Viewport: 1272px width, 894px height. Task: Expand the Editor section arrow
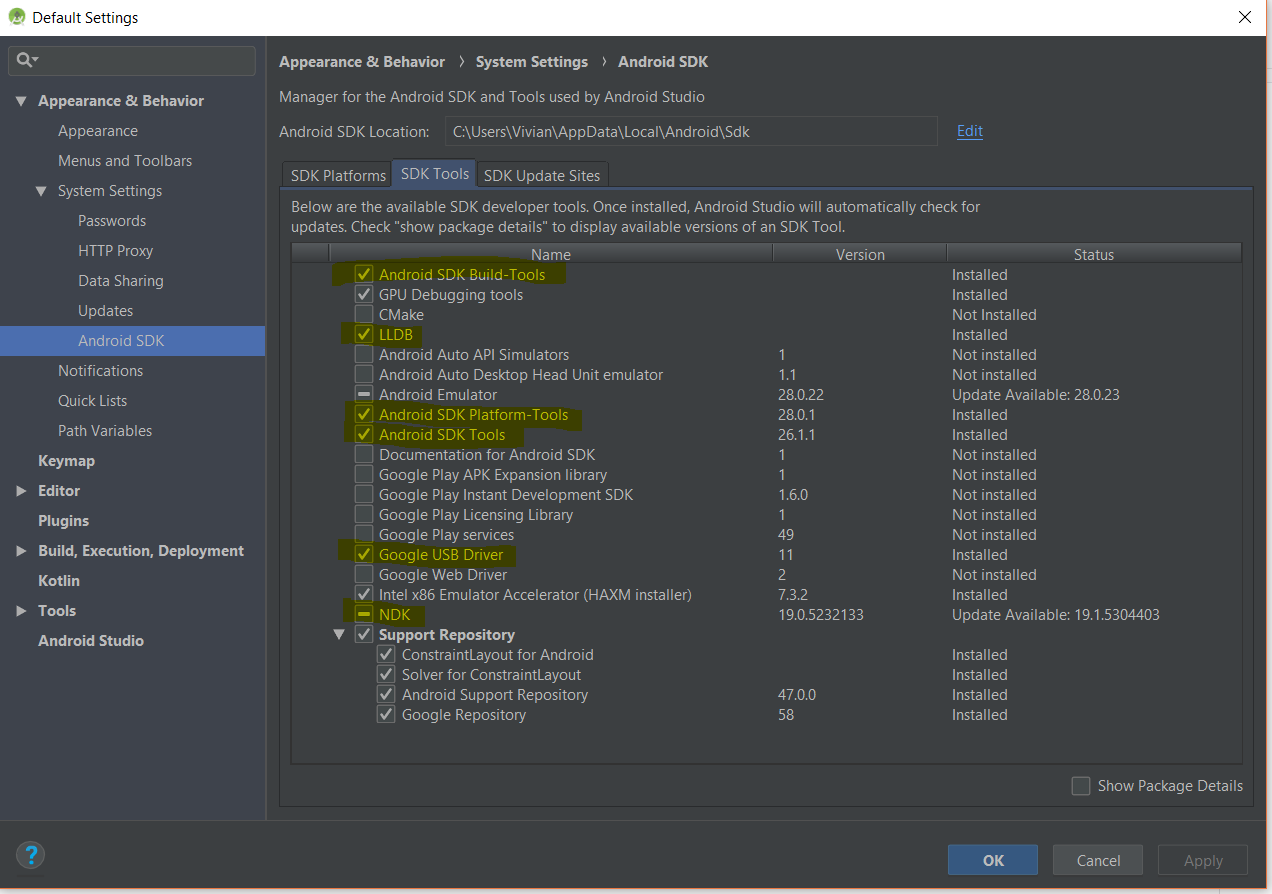pyautogui.click(x=21, y=491)
